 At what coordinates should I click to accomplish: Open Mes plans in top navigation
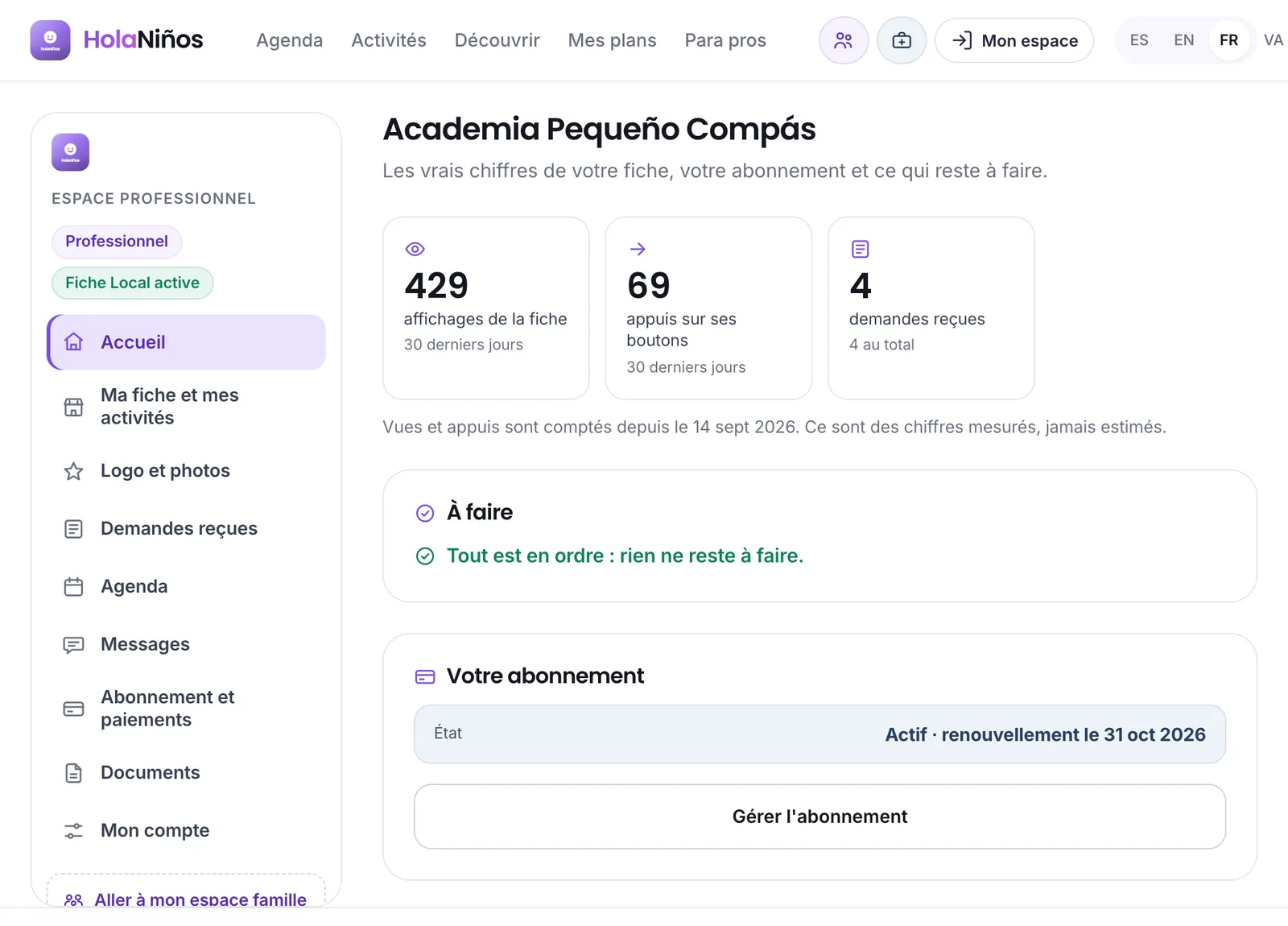(x=612, y=40)
